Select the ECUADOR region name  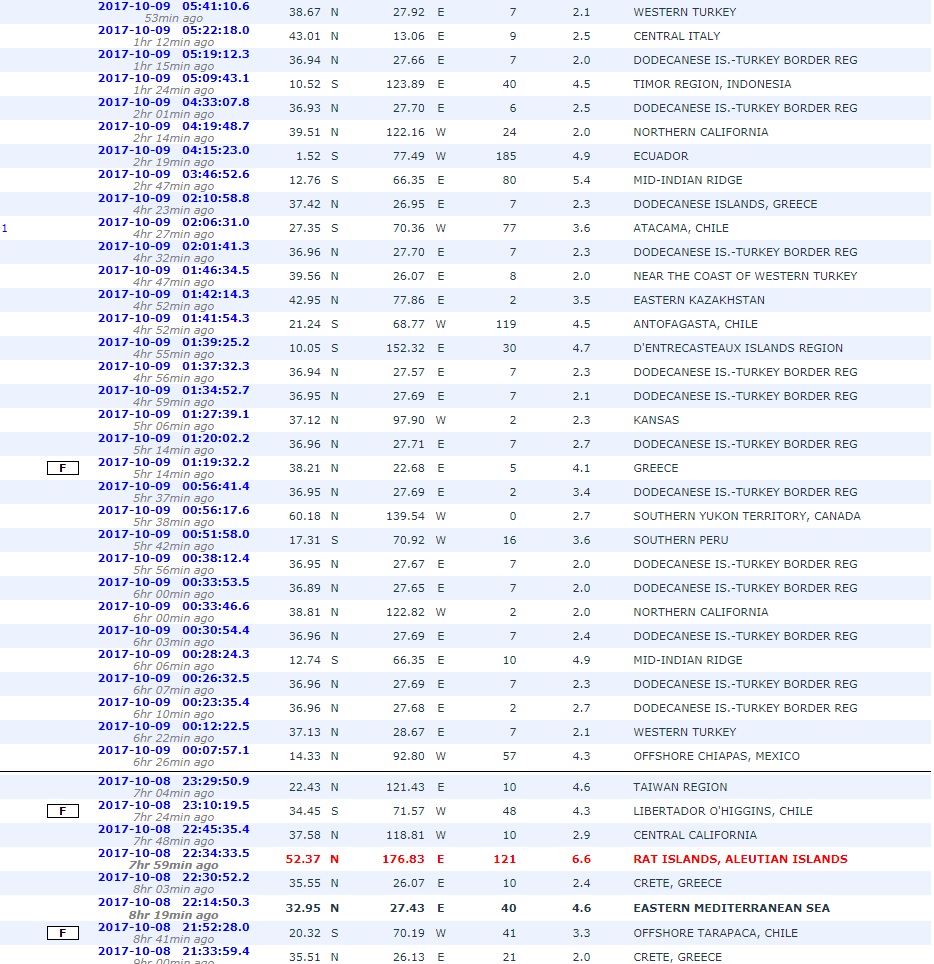[x=660, y=156]
